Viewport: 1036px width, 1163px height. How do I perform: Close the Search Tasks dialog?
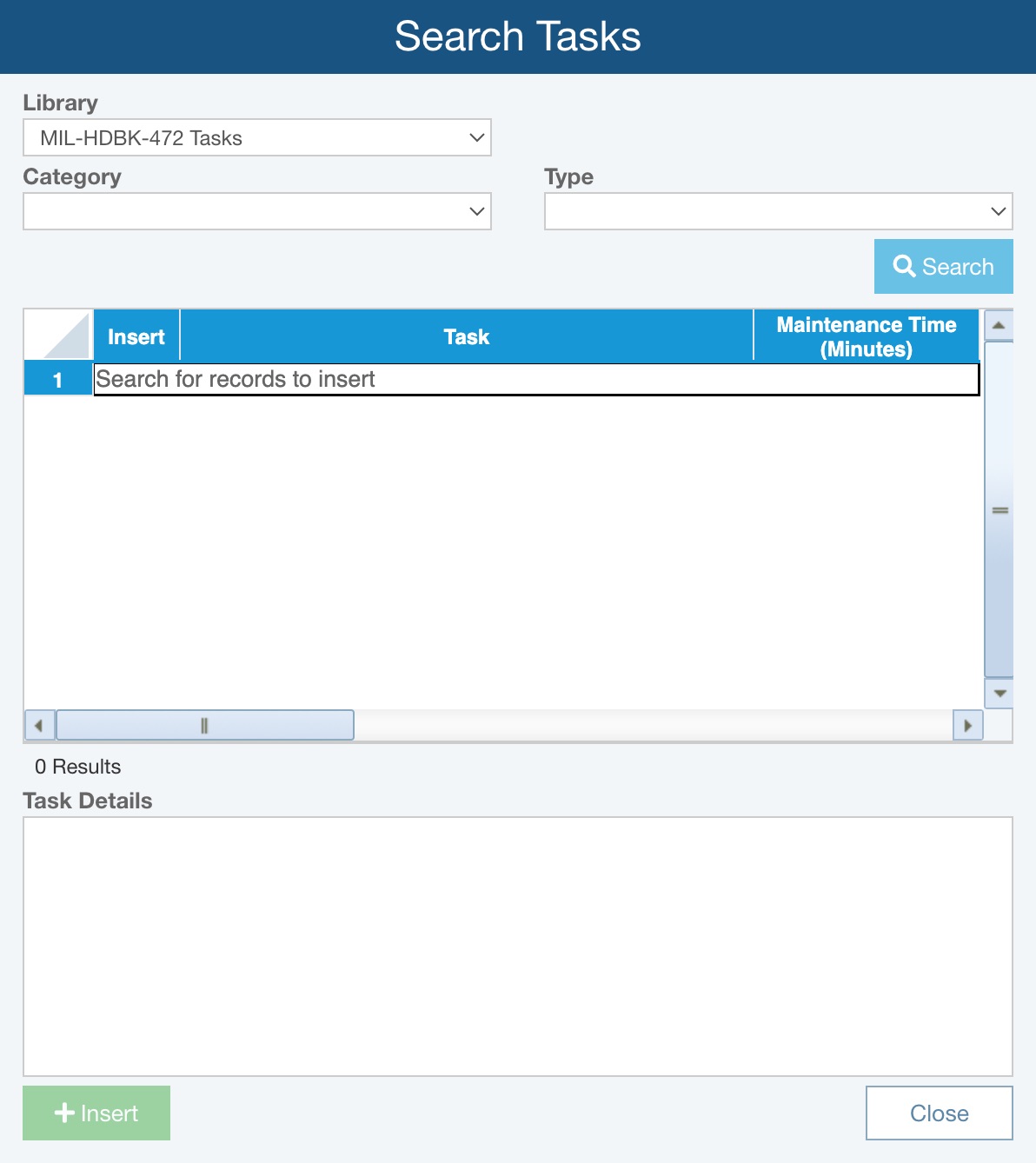pyautogui.click(x=939, y=1113)
